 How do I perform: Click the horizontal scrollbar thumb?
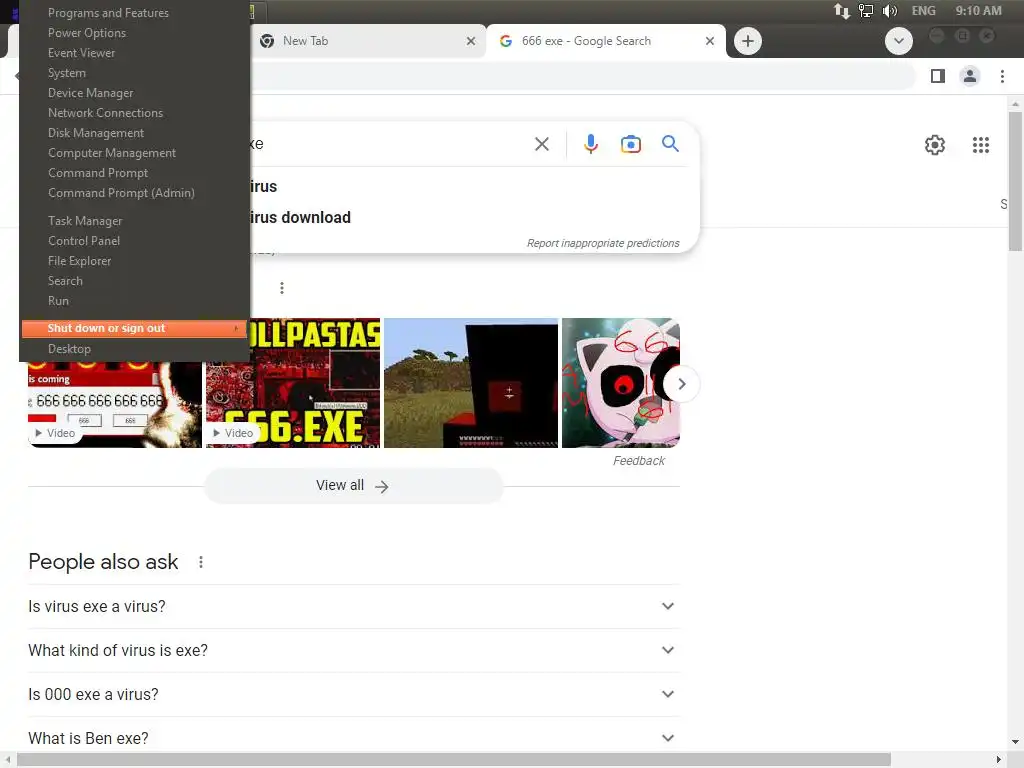(454, 760)
